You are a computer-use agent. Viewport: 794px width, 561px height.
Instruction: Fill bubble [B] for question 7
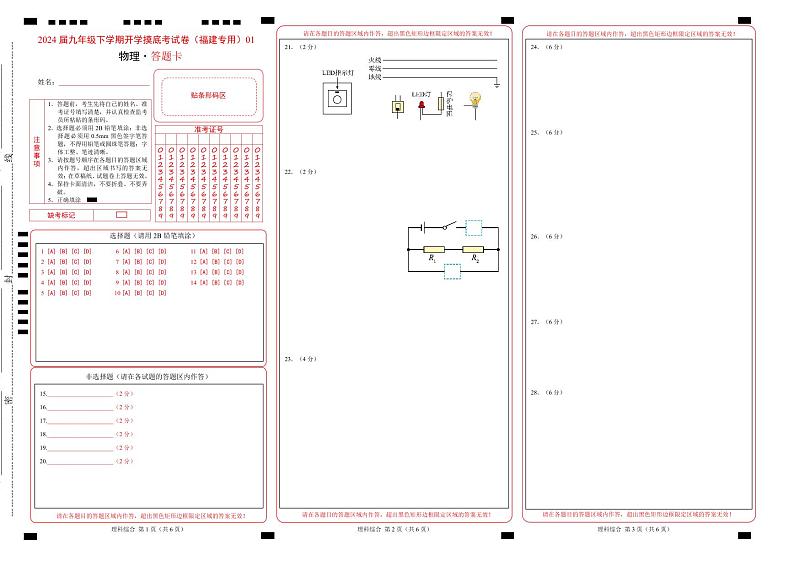point(138,262)
